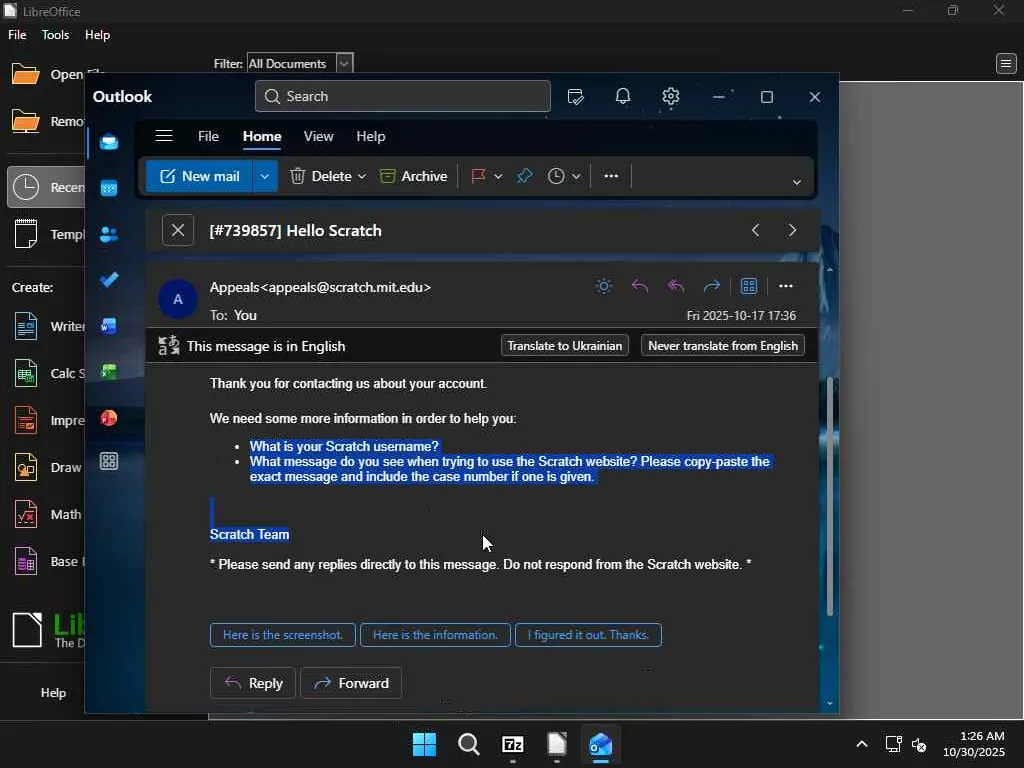Click the Snooze clock icon
Viewport: 1024px width, 768px height.
[x=556, y=176]
